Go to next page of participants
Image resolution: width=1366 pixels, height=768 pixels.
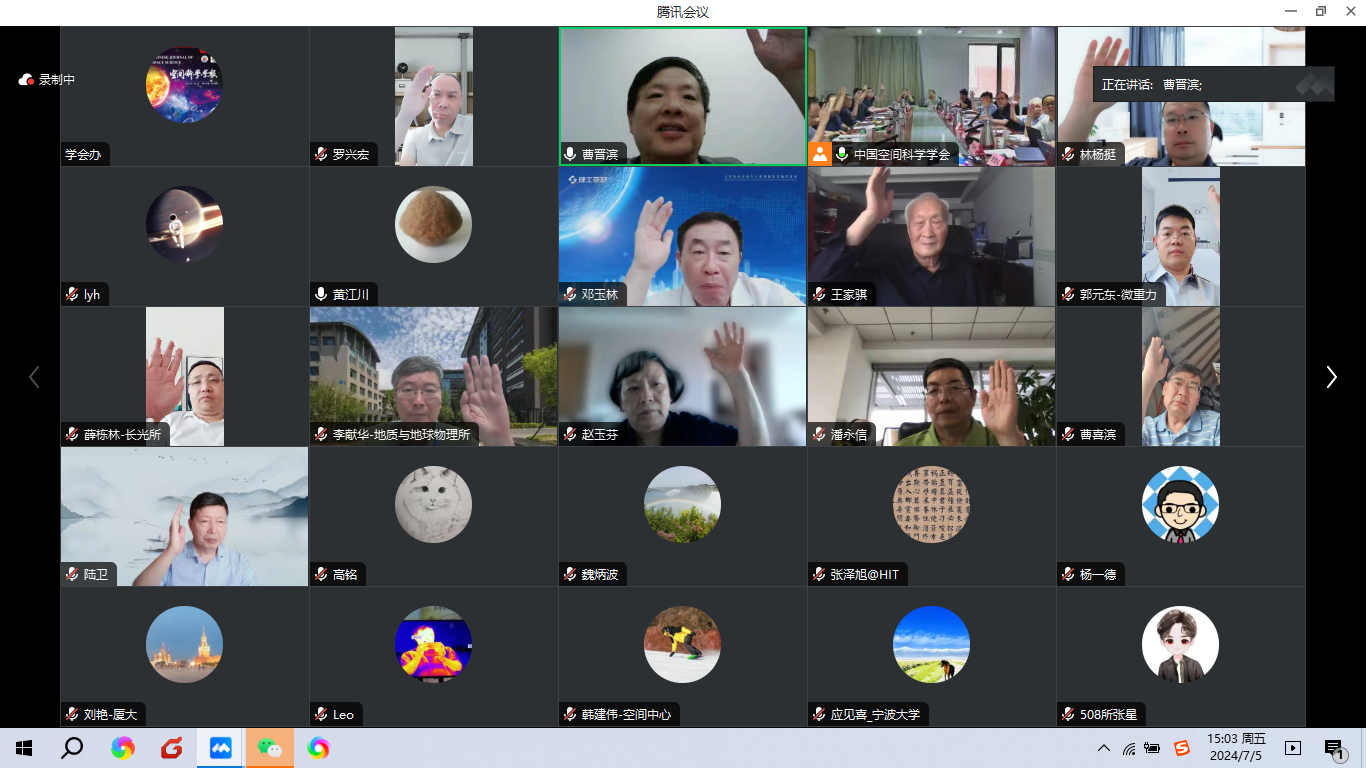(1331, 376)
